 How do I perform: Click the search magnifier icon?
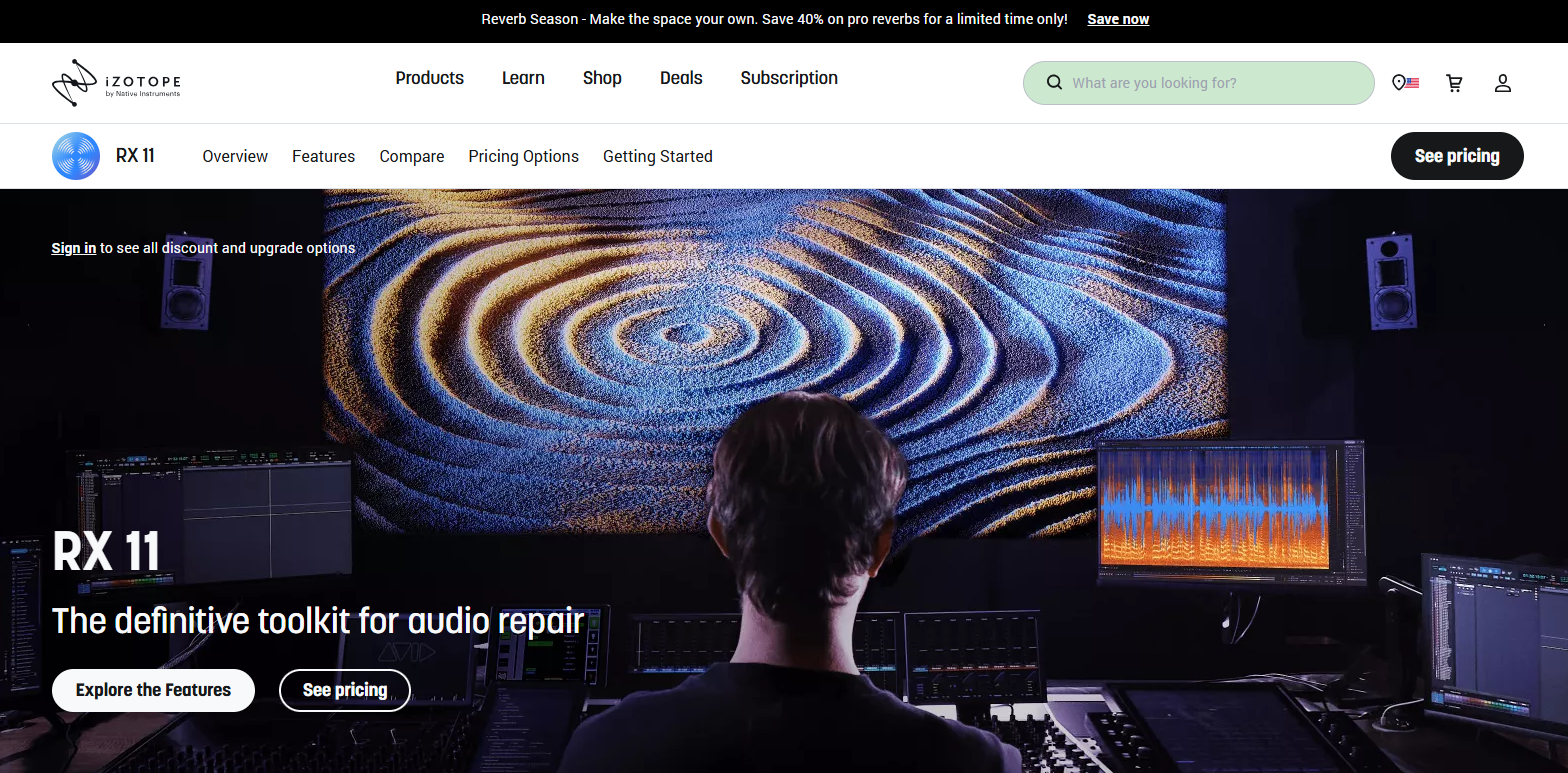click(1054, 83)
